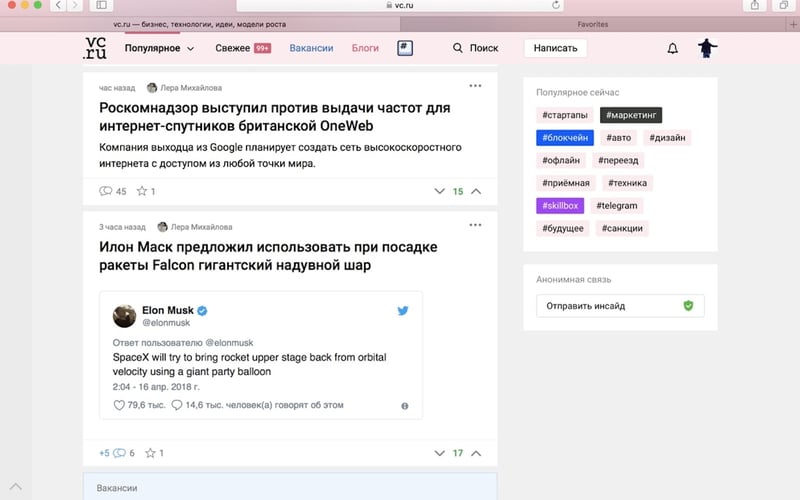Open the user profile avatar

point(707,48)
